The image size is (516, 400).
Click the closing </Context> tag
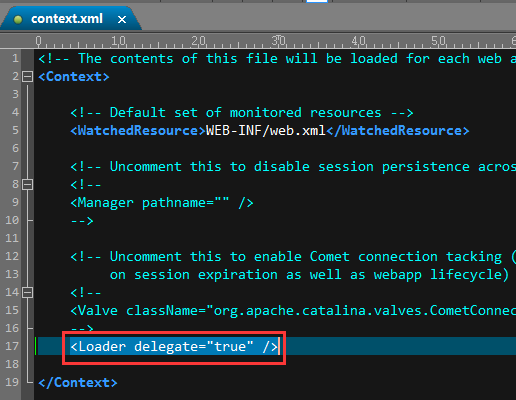(78, 383)
